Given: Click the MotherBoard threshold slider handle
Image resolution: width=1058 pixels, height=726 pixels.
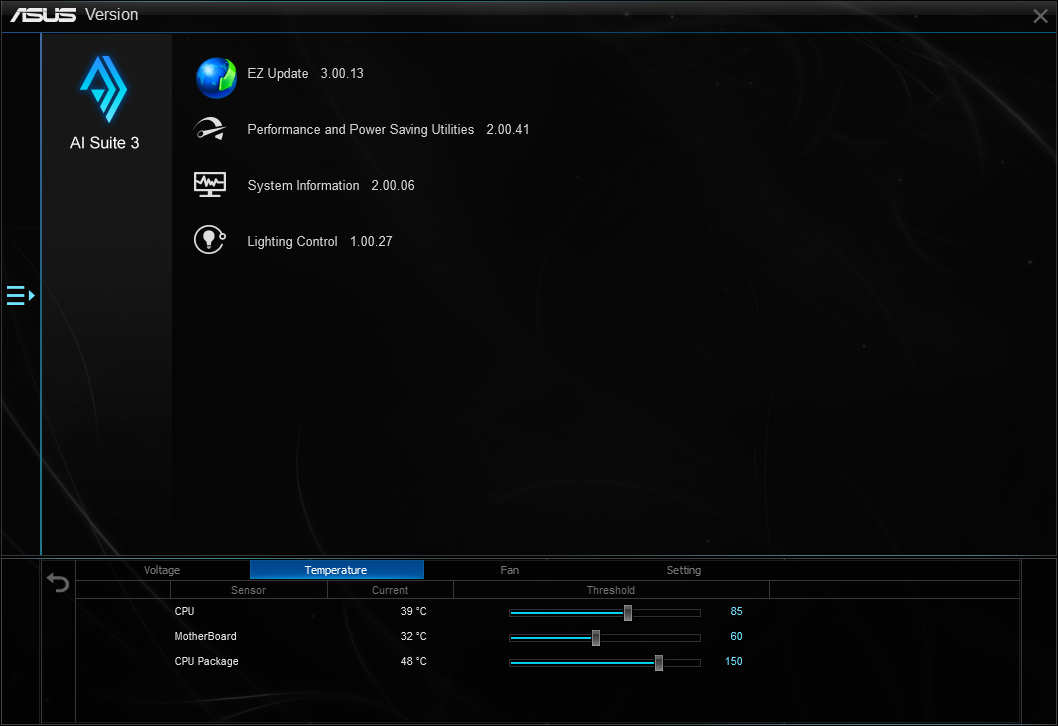Looking at the screenshot, I should pyautogui.click(x=596, y=638).
